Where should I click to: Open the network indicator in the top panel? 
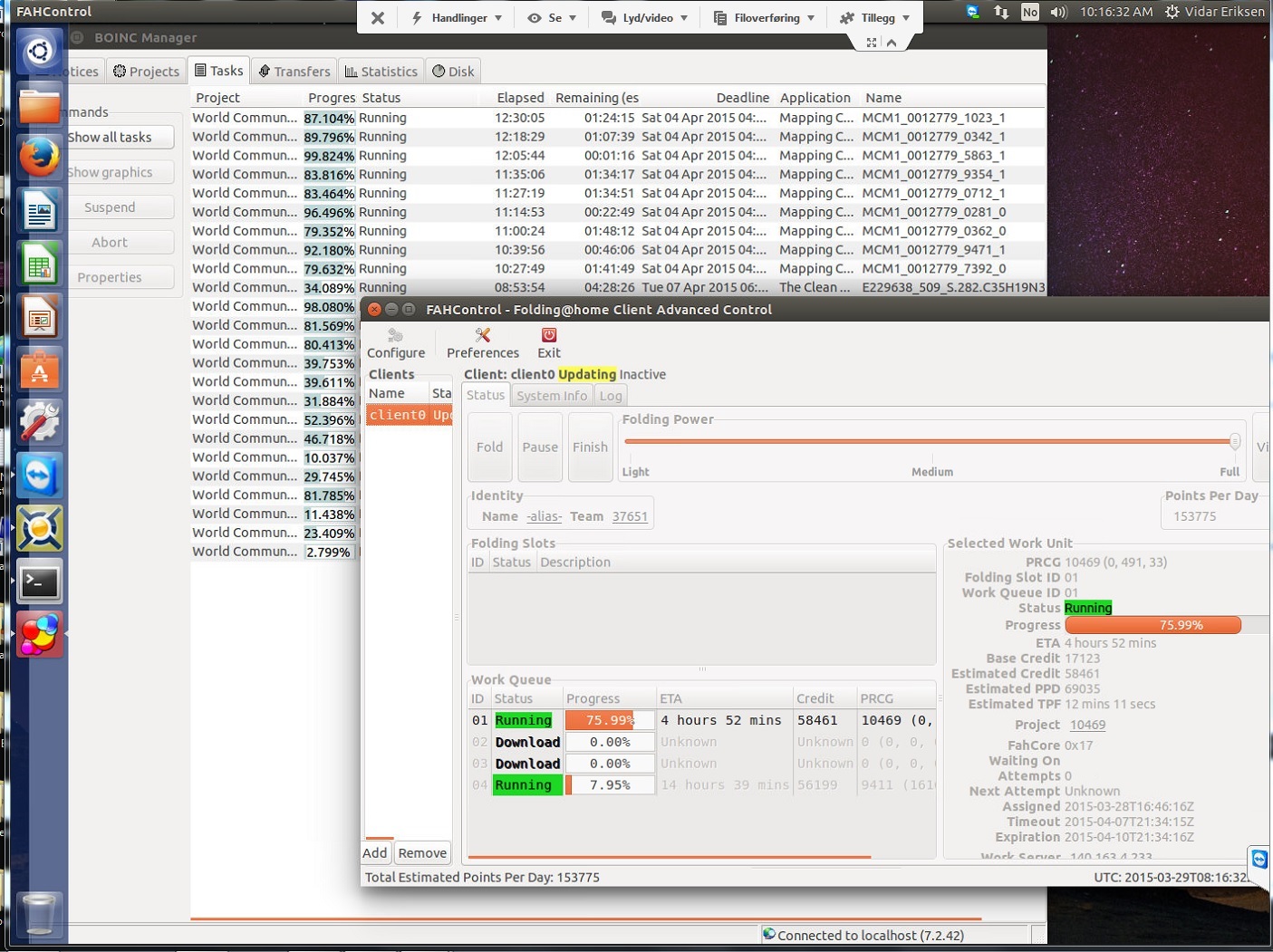1001,12
